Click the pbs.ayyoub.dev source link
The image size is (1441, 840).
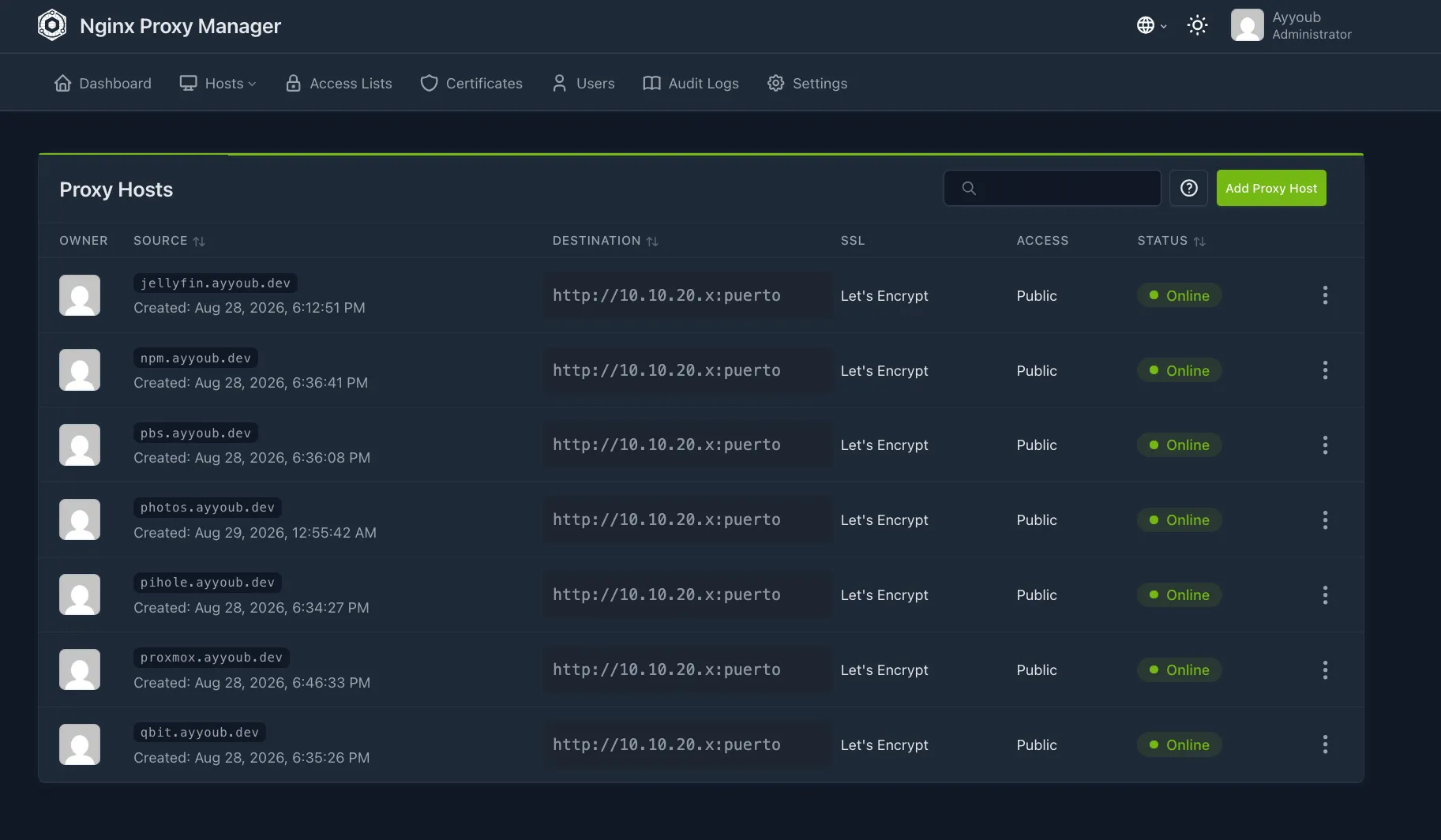(196, 433)
